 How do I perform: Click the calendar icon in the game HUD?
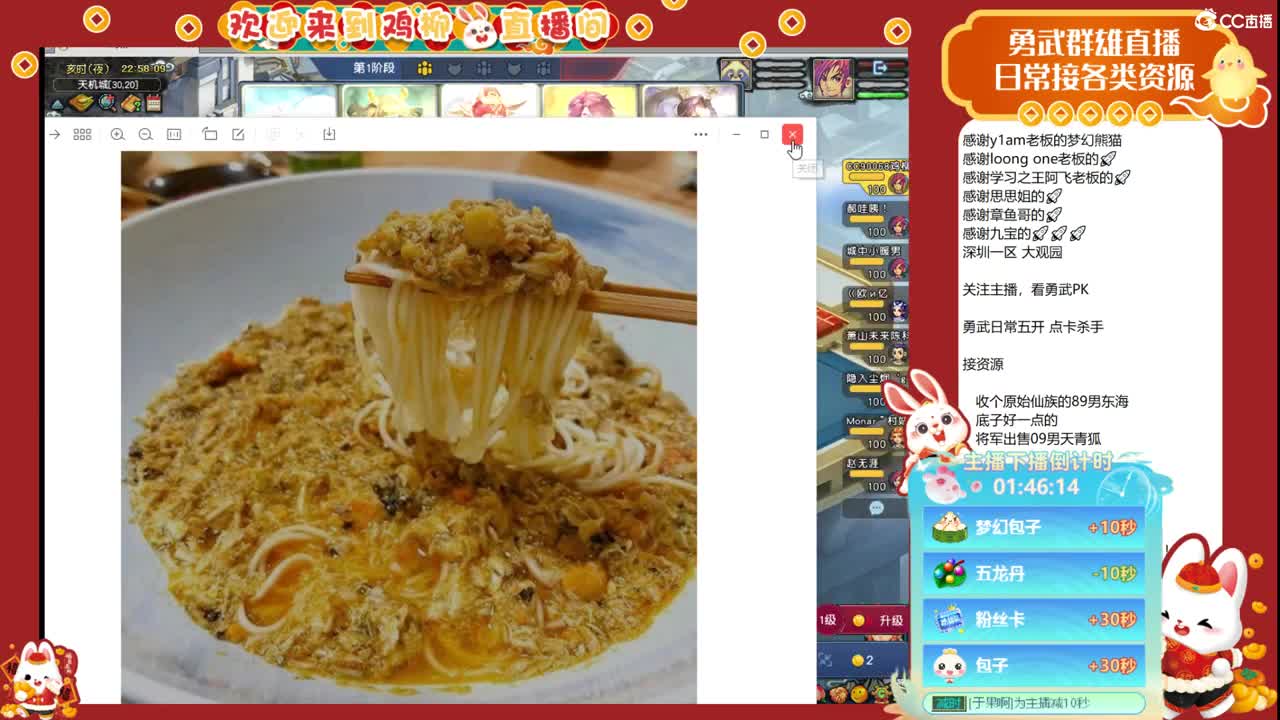[x=154, y=102]
